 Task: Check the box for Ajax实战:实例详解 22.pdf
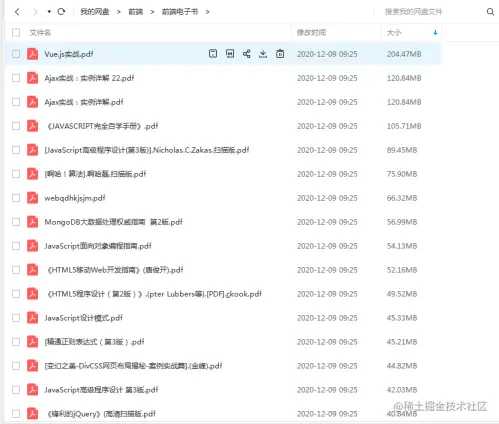click(x=16, y=78)
